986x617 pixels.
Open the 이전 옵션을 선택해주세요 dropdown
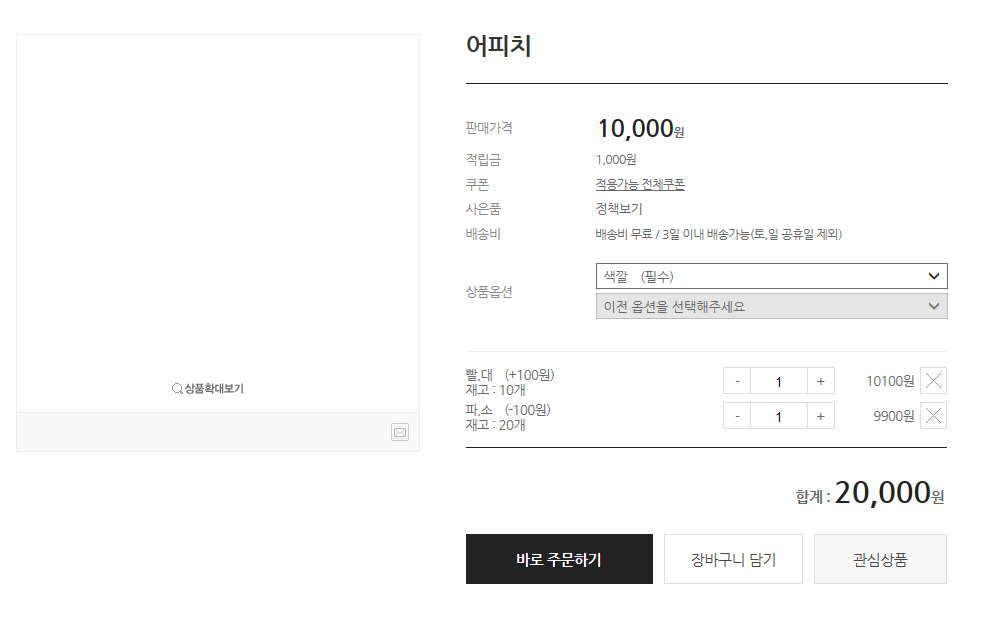pyautogui.click(x=771, y=306)
